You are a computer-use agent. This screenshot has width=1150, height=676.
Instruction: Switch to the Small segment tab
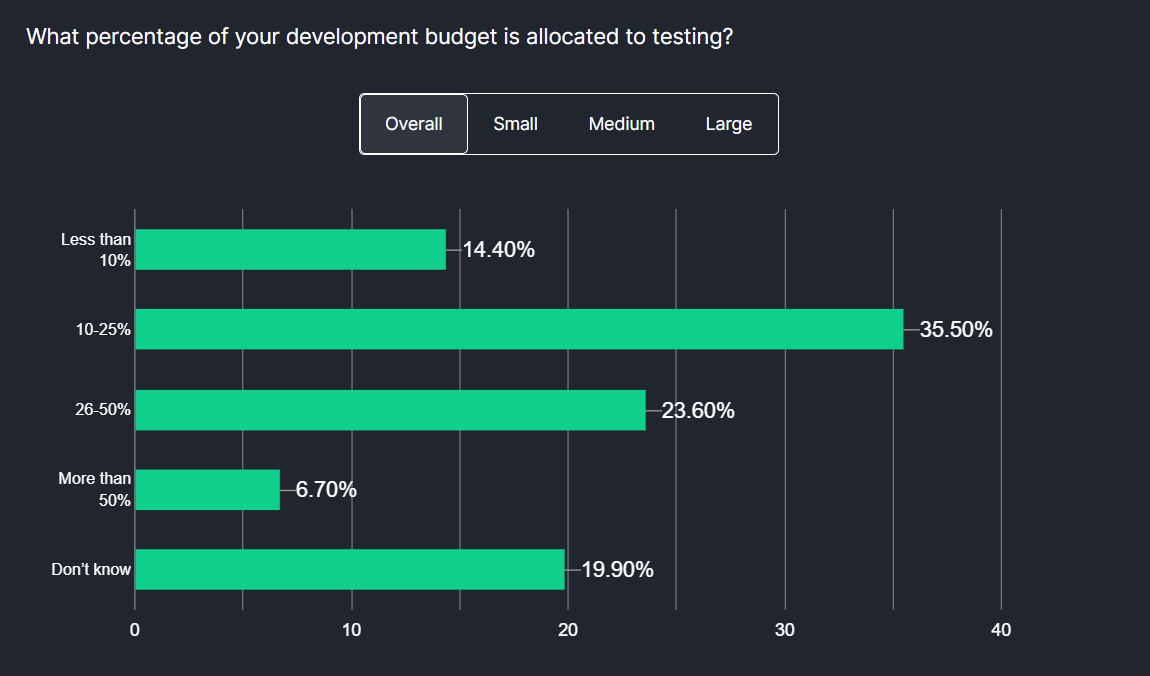pos(515,123)
